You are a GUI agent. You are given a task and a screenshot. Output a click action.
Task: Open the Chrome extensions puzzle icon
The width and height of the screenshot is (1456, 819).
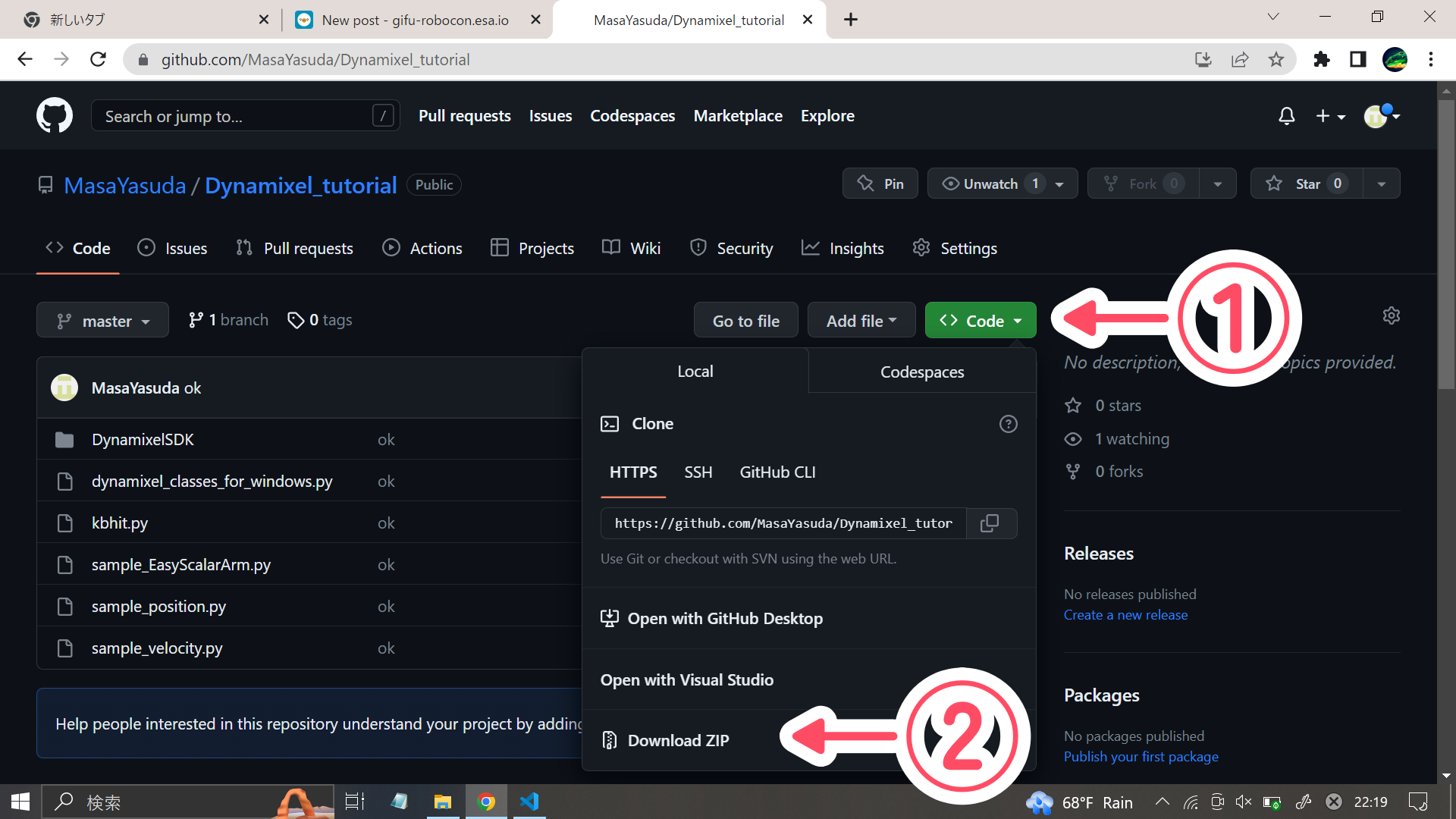1322,60
